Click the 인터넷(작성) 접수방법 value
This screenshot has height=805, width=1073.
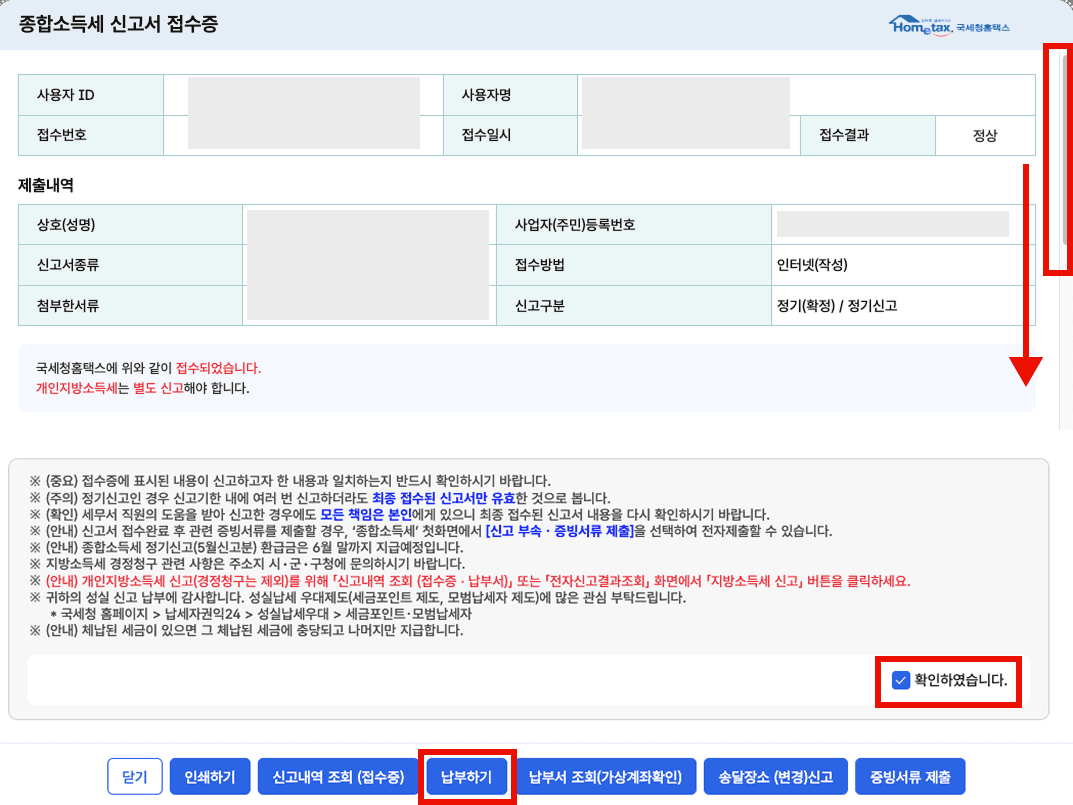pyautogui.click(x=819, y=265)
